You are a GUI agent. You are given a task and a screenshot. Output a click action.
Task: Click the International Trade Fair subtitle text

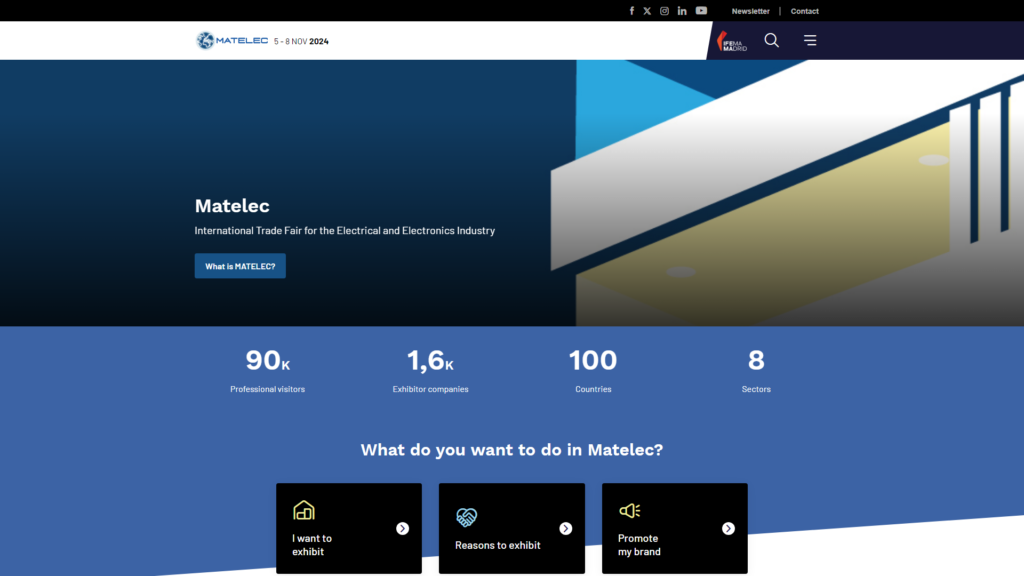point(345,231)
